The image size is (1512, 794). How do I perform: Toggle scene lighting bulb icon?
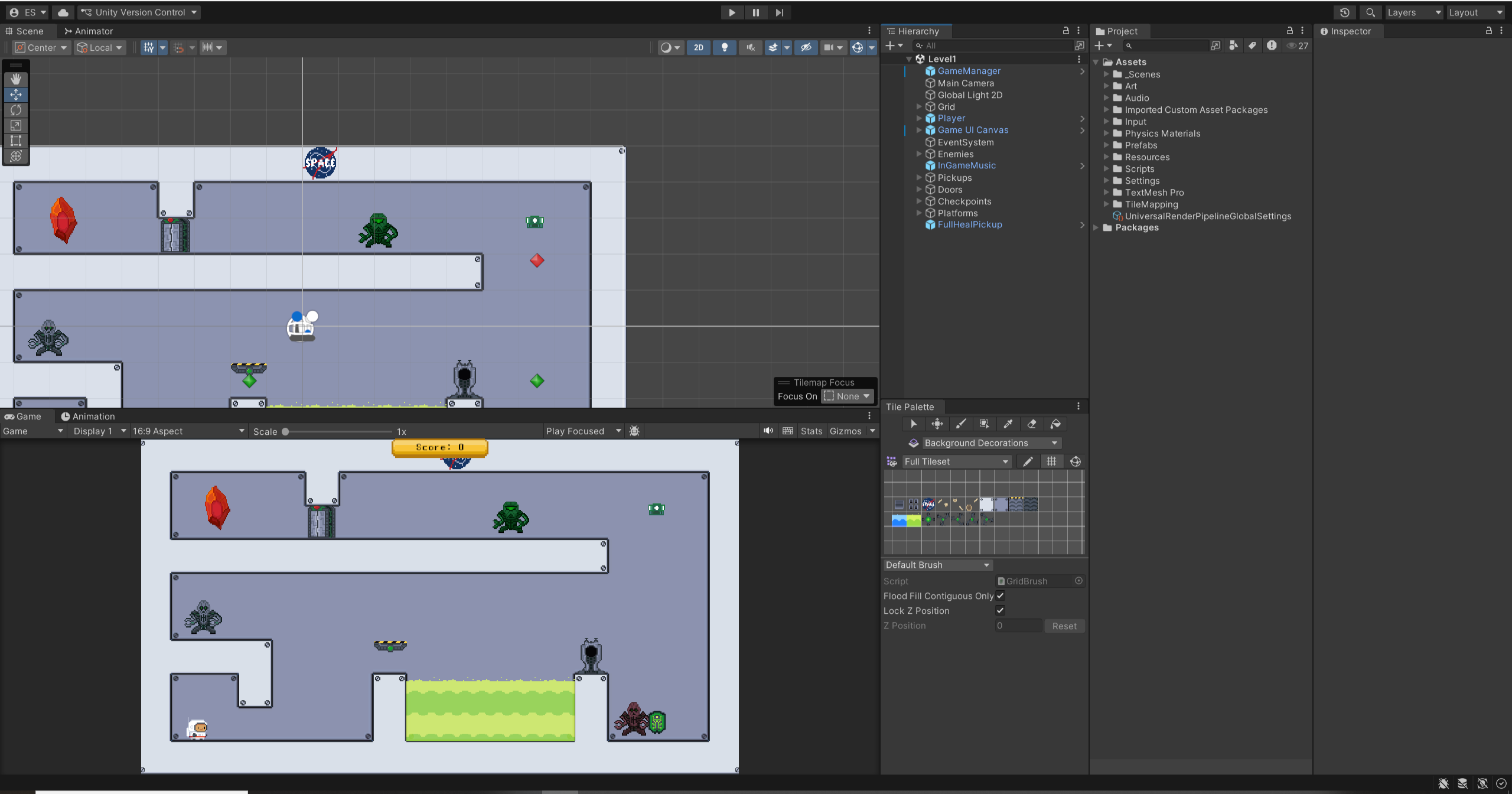click(724, 47)
